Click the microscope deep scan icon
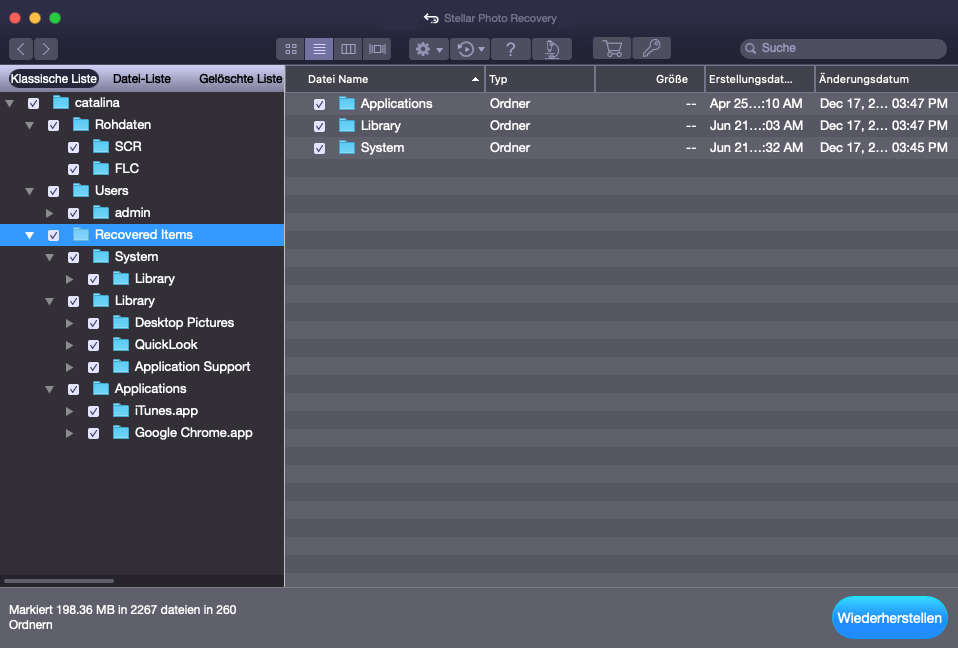The height and width of the screenshot is (648, 958). point(551,48)
